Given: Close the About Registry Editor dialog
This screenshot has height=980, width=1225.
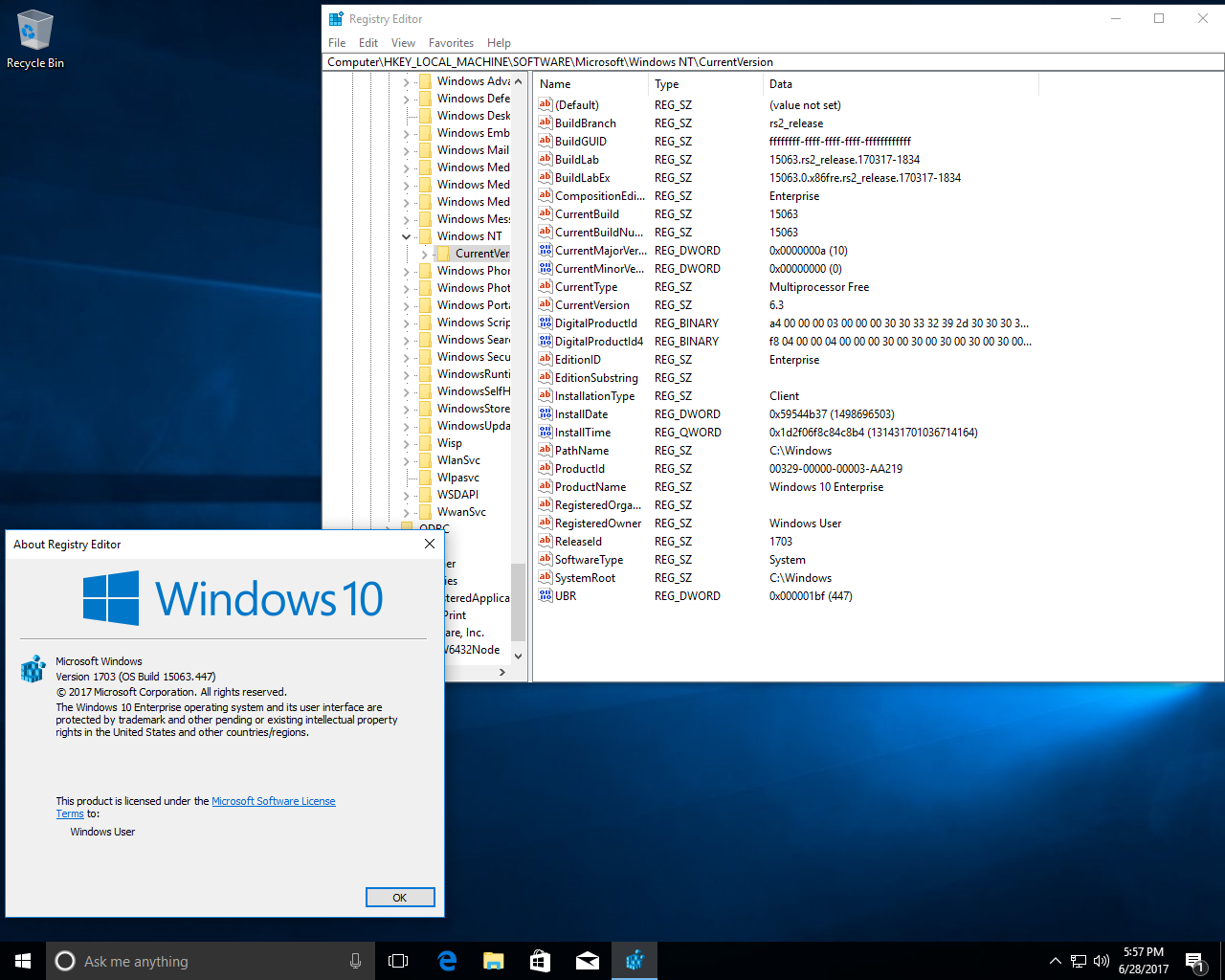Looking at the screenshot, I should click(429, 544).
